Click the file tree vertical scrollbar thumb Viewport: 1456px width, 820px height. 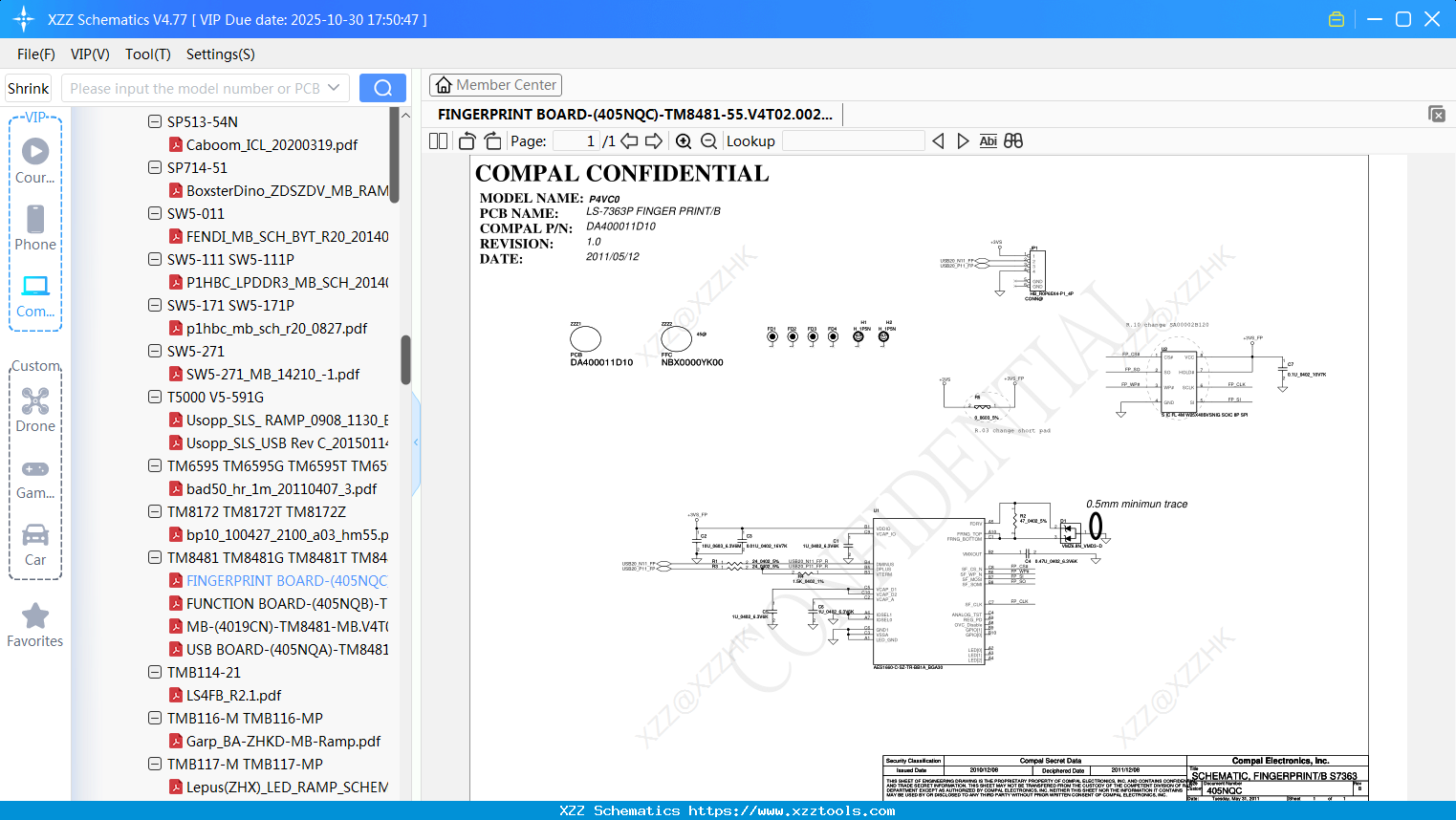click(405, 359)
